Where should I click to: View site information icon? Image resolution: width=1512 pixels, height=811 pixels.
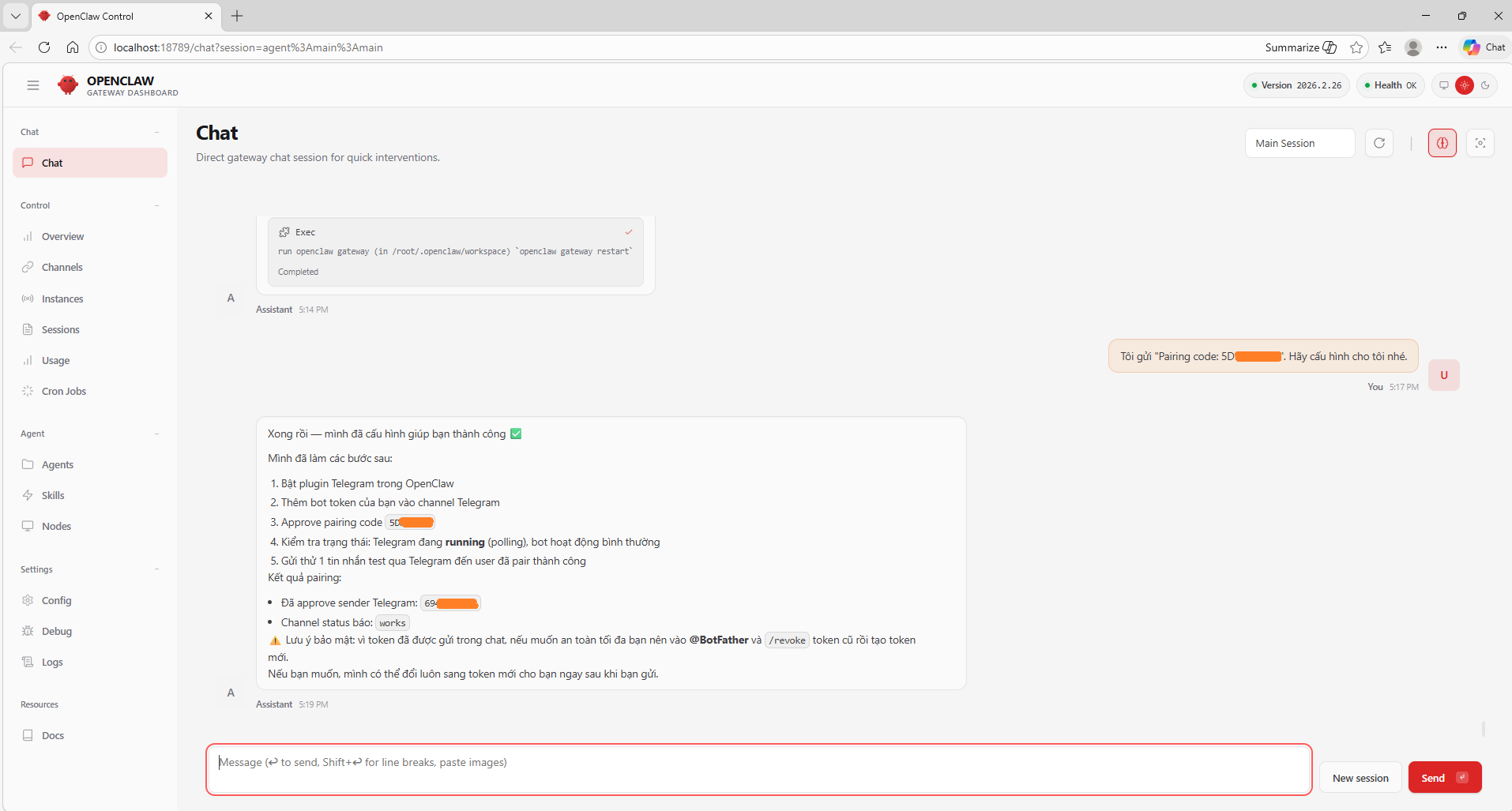point(101,47)
